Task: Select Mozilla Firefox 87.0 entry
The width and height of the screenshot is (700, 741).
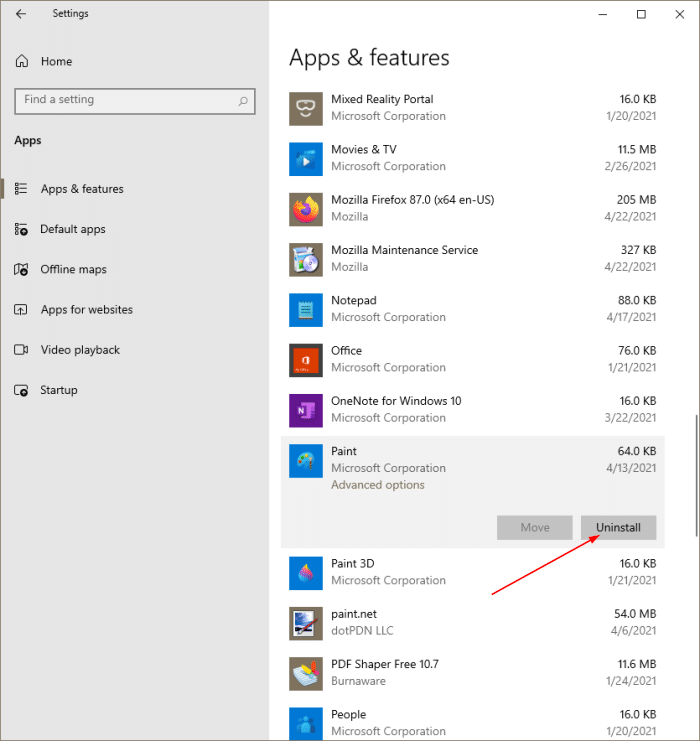Action: [x=473, y=209]
